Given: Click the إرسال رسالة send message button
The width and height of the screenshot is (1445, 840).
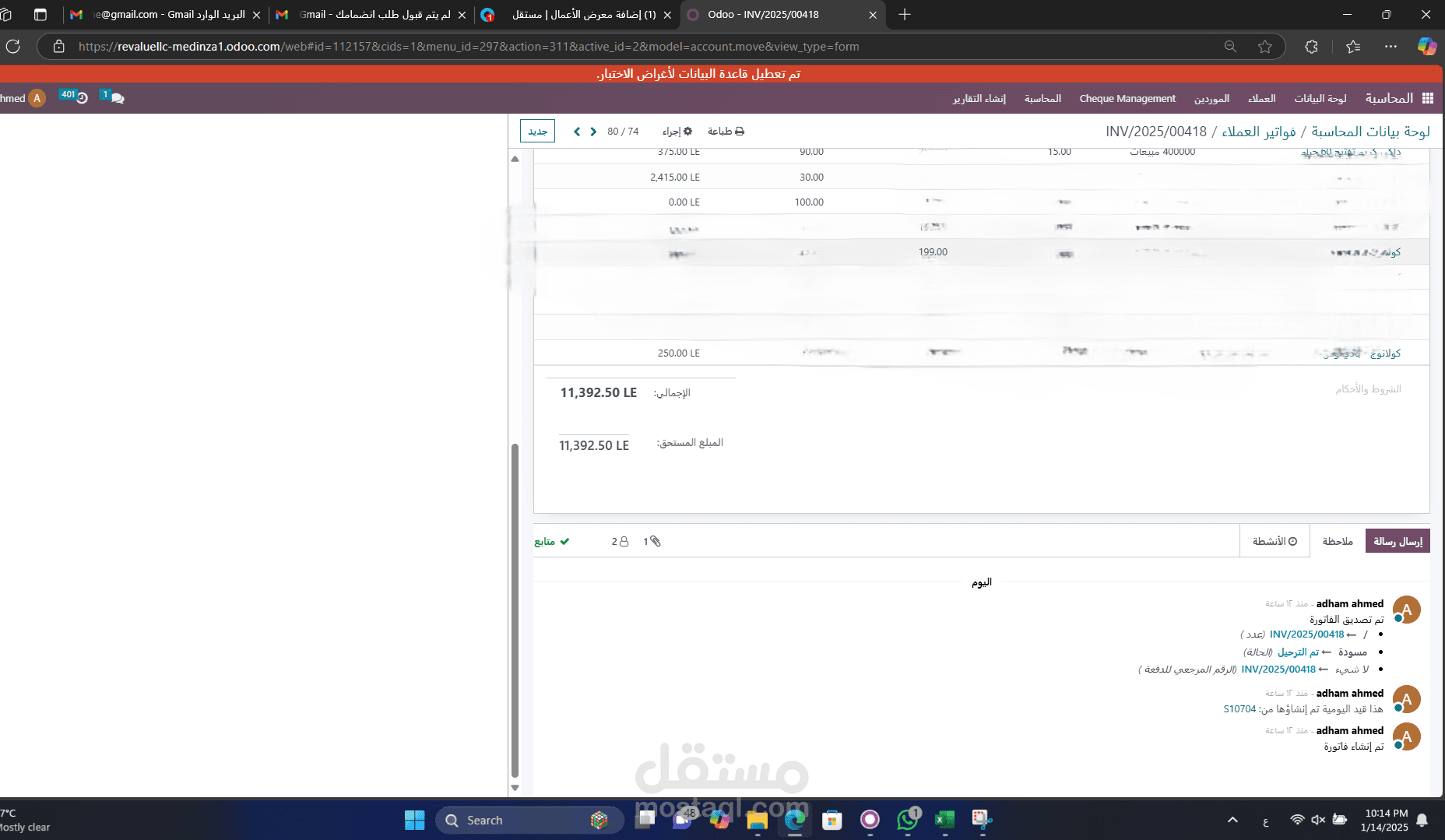Looking at the screenshot, I should 1398,541.
